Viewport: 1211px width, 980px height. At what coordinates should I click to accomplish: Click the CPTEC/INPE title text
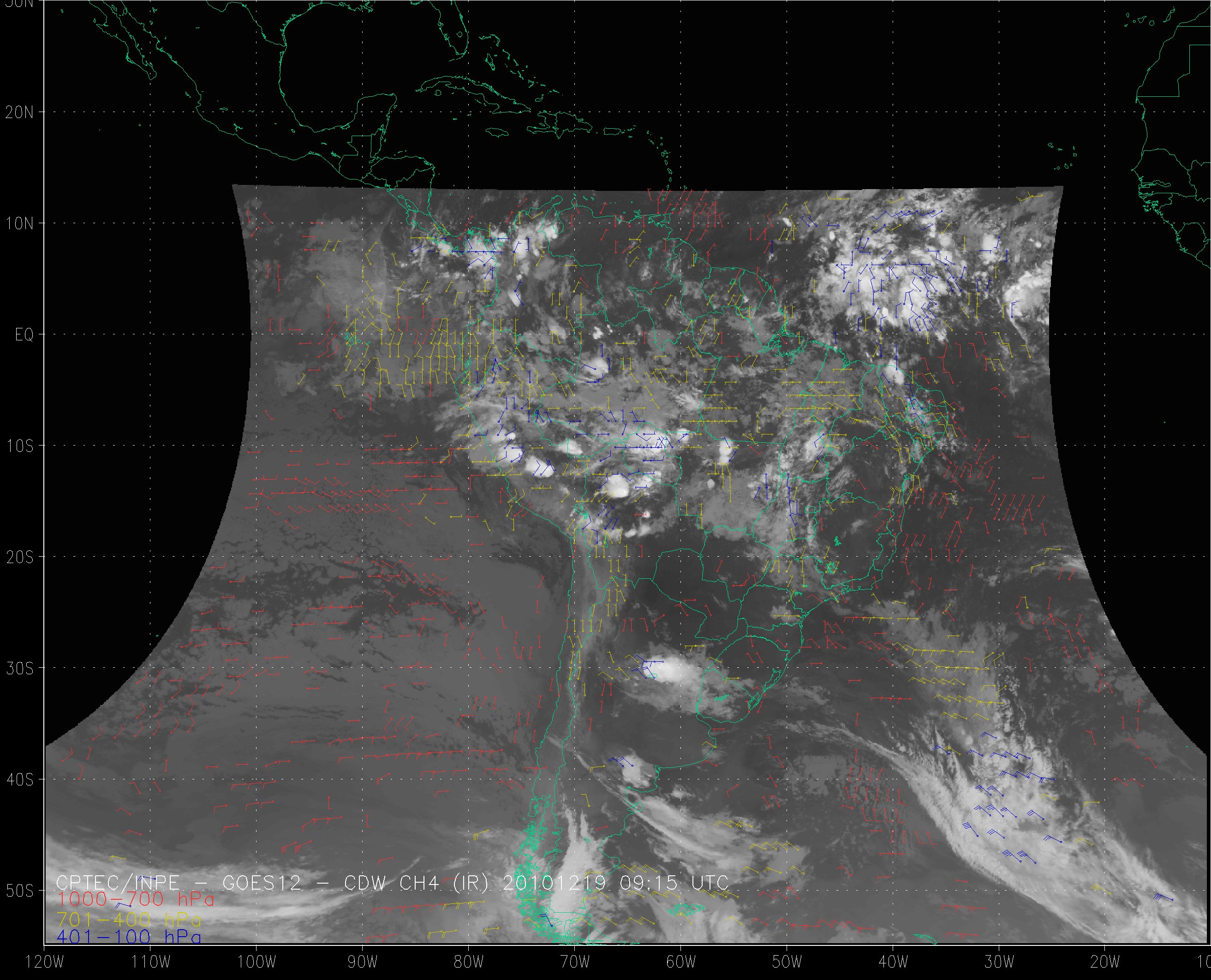(x=118, y=883)
